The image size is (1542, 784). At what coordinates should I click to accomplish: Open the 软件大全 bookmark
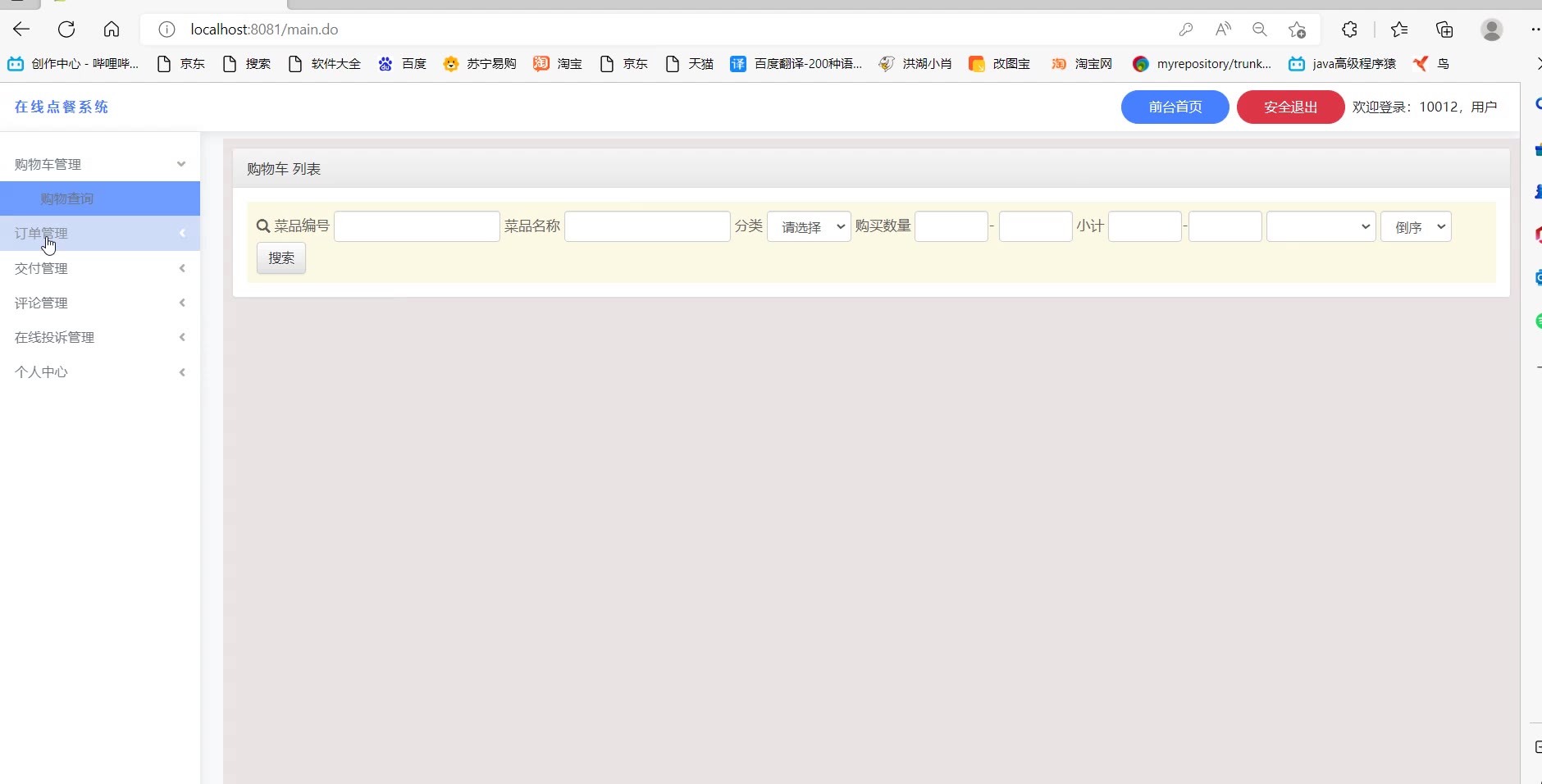tap(324, 64)
